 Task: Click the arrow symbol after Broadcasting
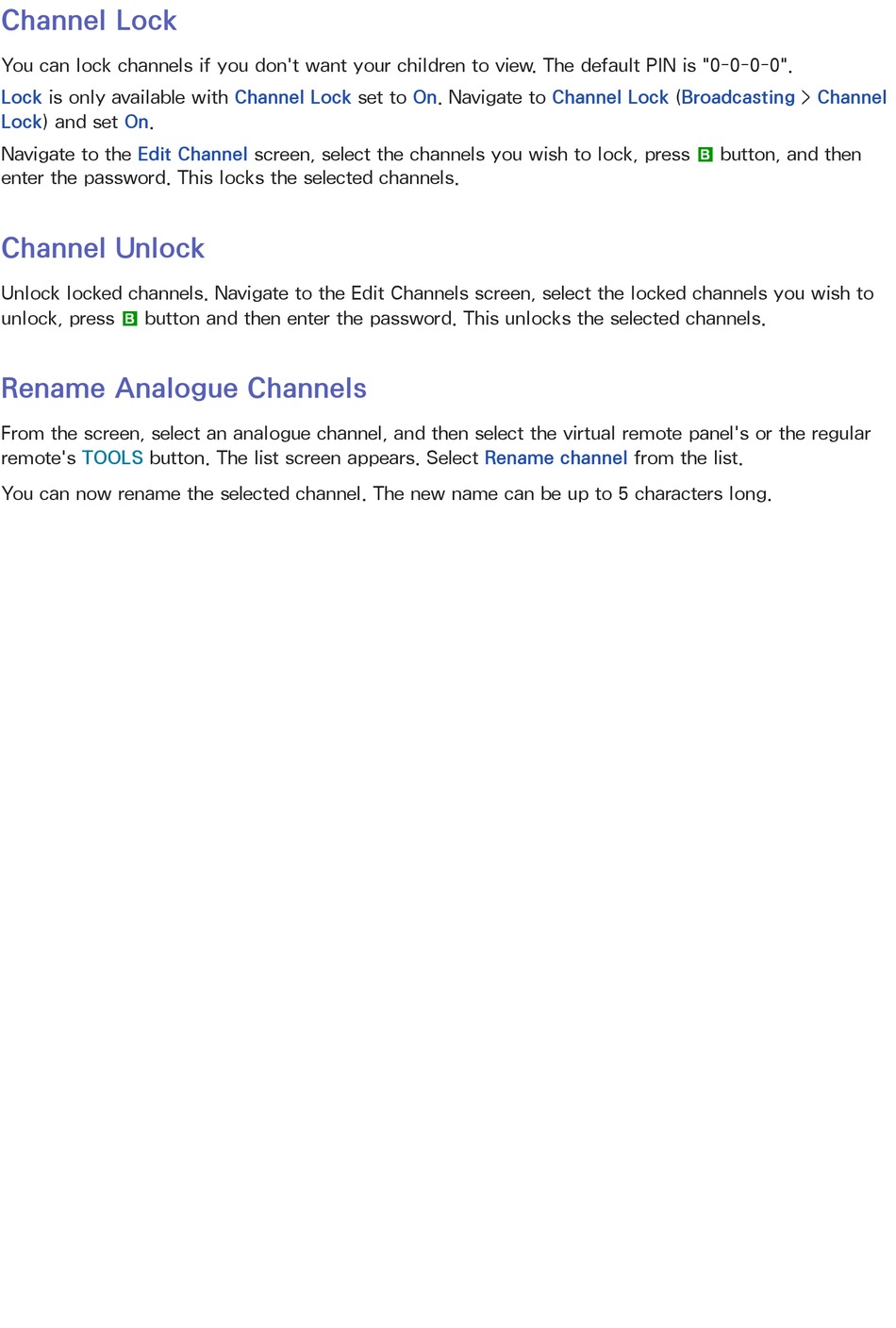click(805, 97)
